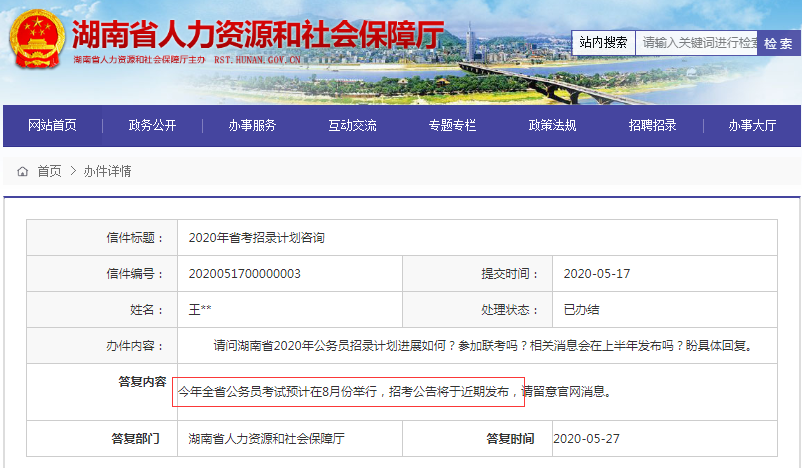This screenshot has width=802, height=468.
Task: Select the 站内搜索 search scope label
Action: click(x=603, y=43)
